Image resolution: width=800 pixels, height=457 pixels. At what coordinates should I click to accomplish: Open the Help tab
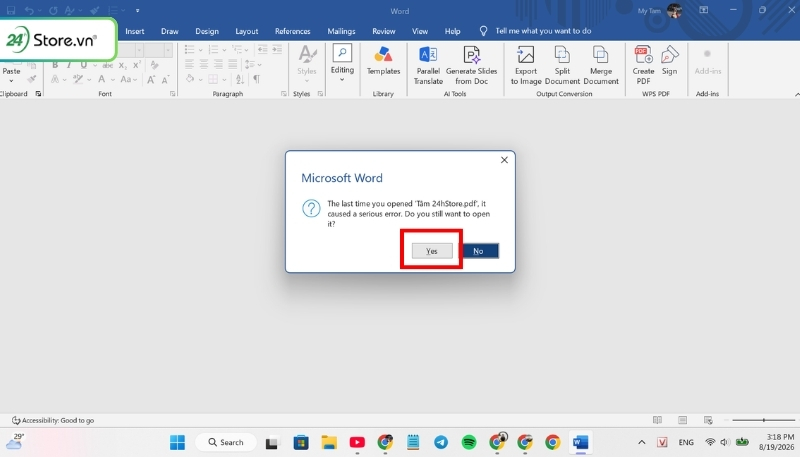tap(452, 31)
